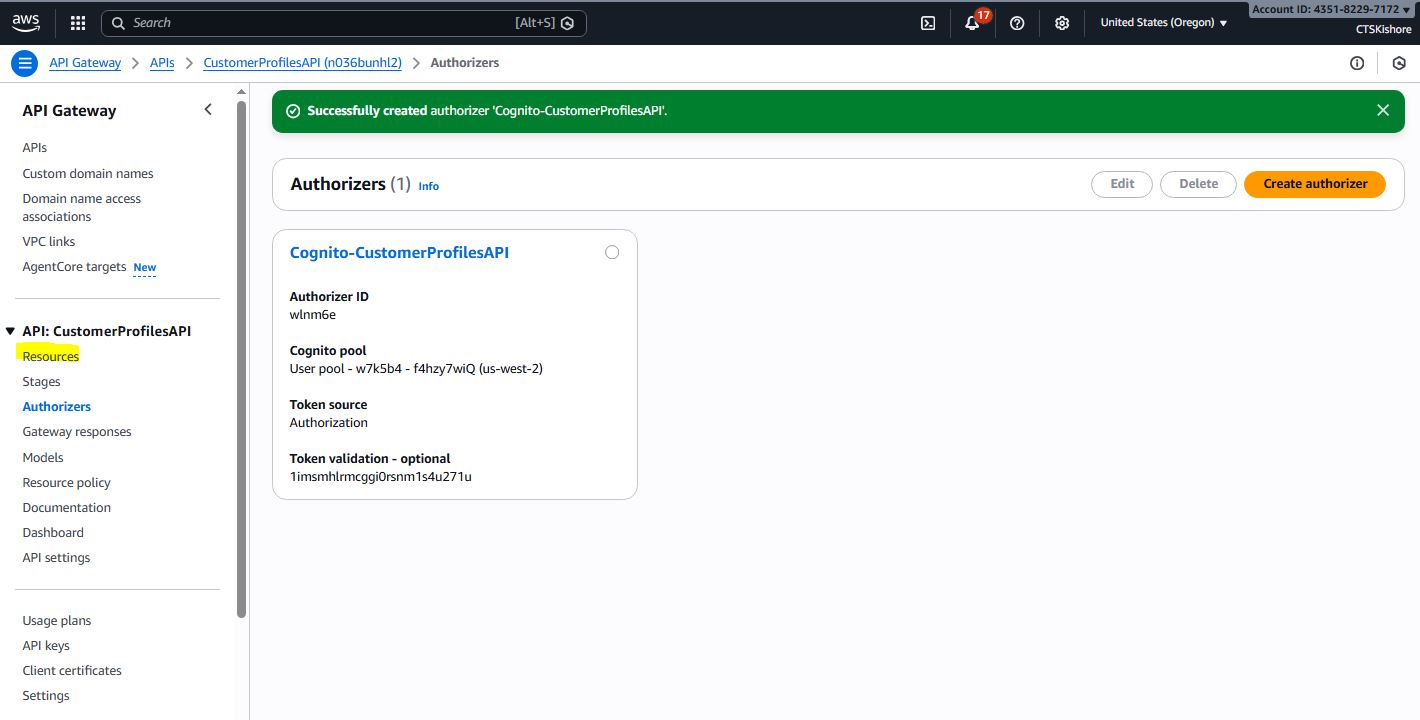Select the Cognito-CustomerProfilesAPI radio button

coord(612,252)
